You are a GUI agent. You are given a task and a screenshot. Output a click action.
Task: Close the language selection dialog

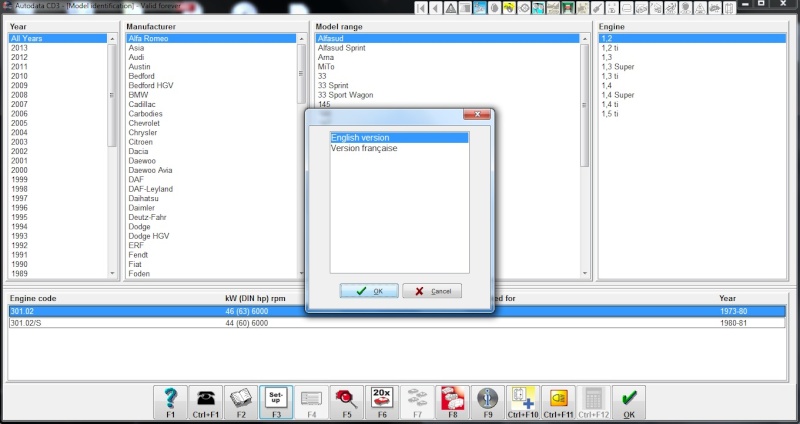pos(477,114)
